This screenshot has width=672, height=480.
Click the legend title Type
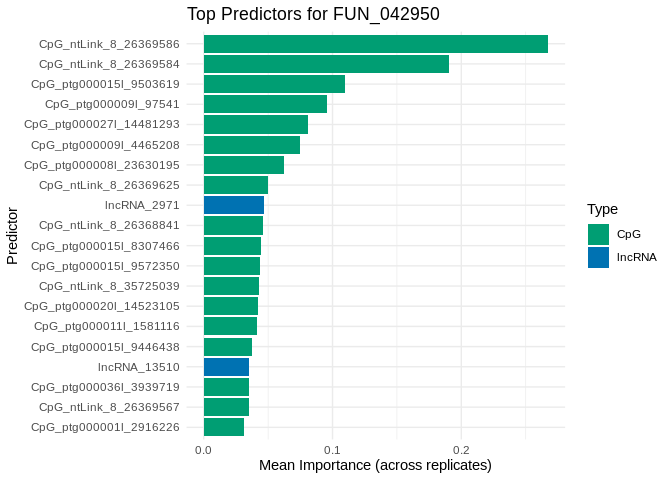click(x=602, y=209)
